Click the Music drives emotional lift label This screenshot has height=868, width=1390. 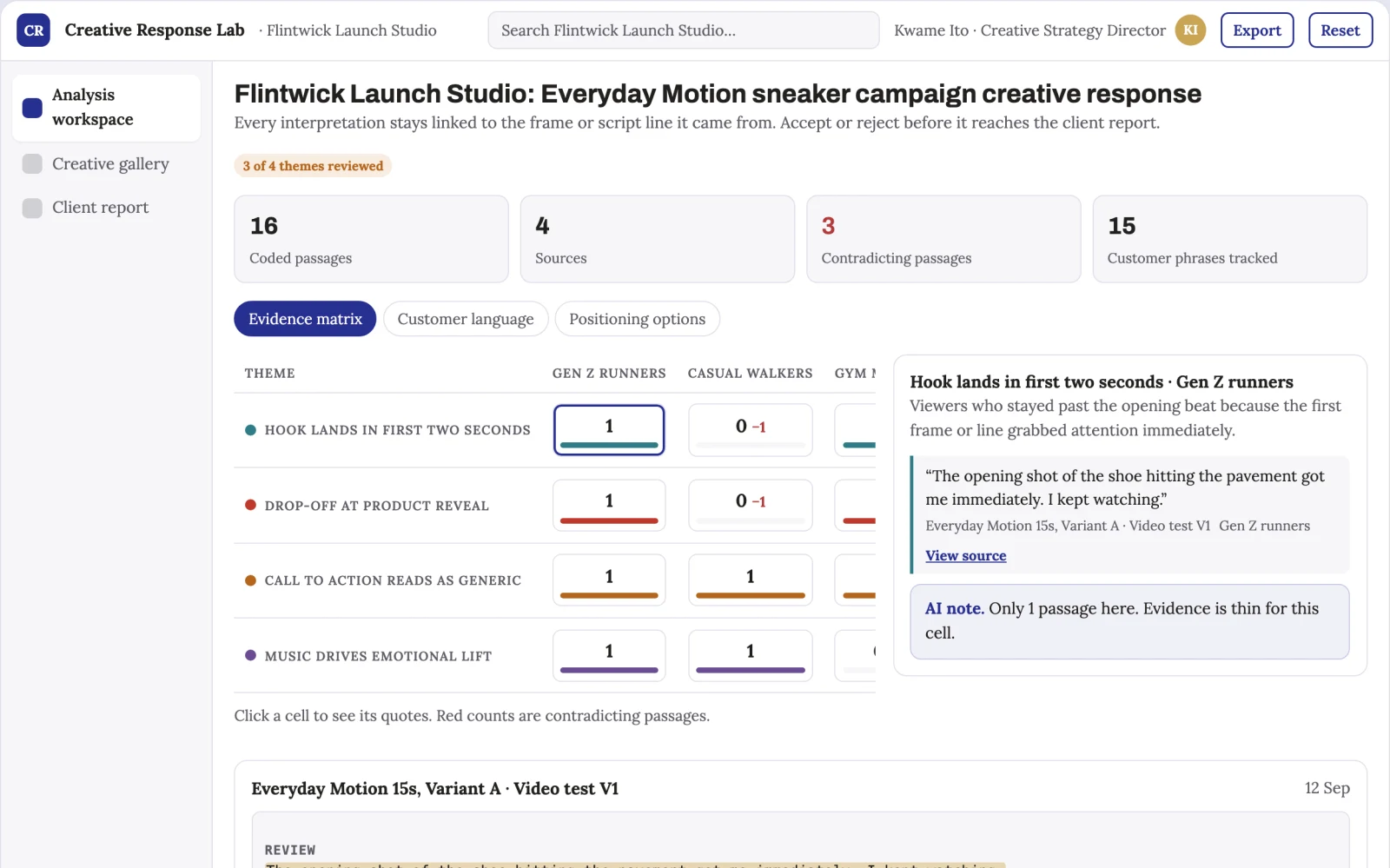378,656
